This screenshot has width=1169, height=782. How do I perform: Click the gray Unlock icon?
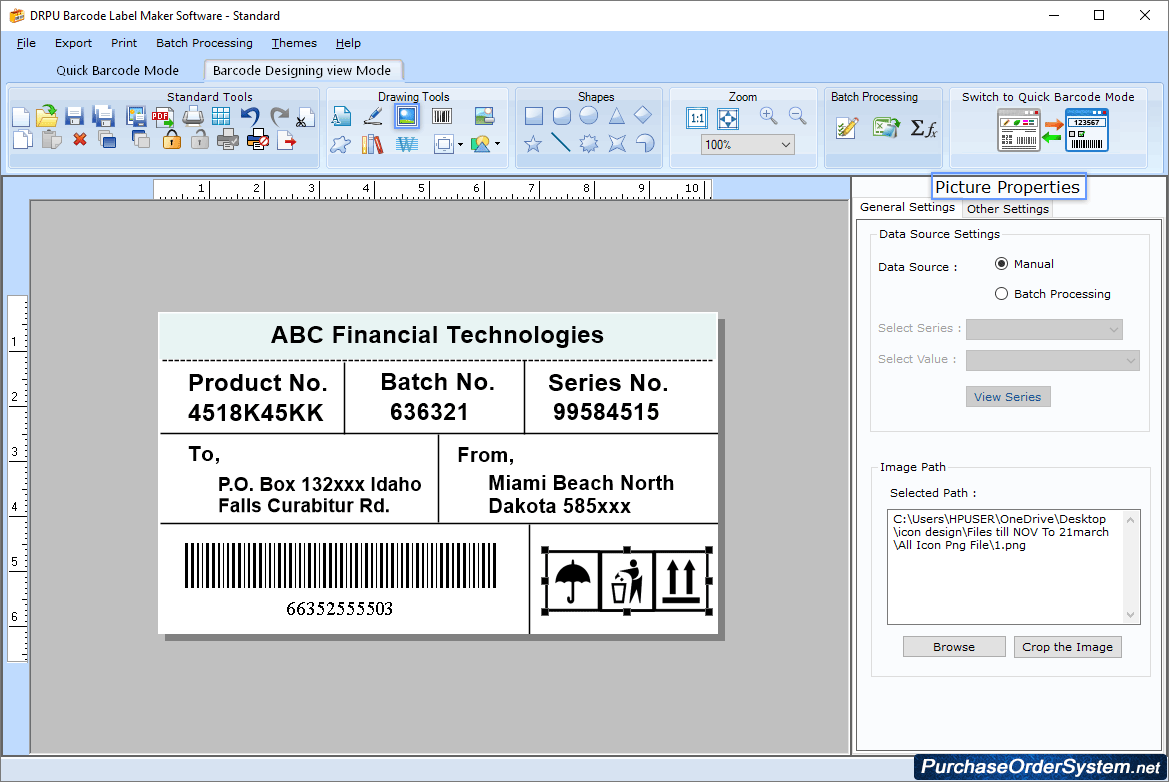(x=199, y=140)
